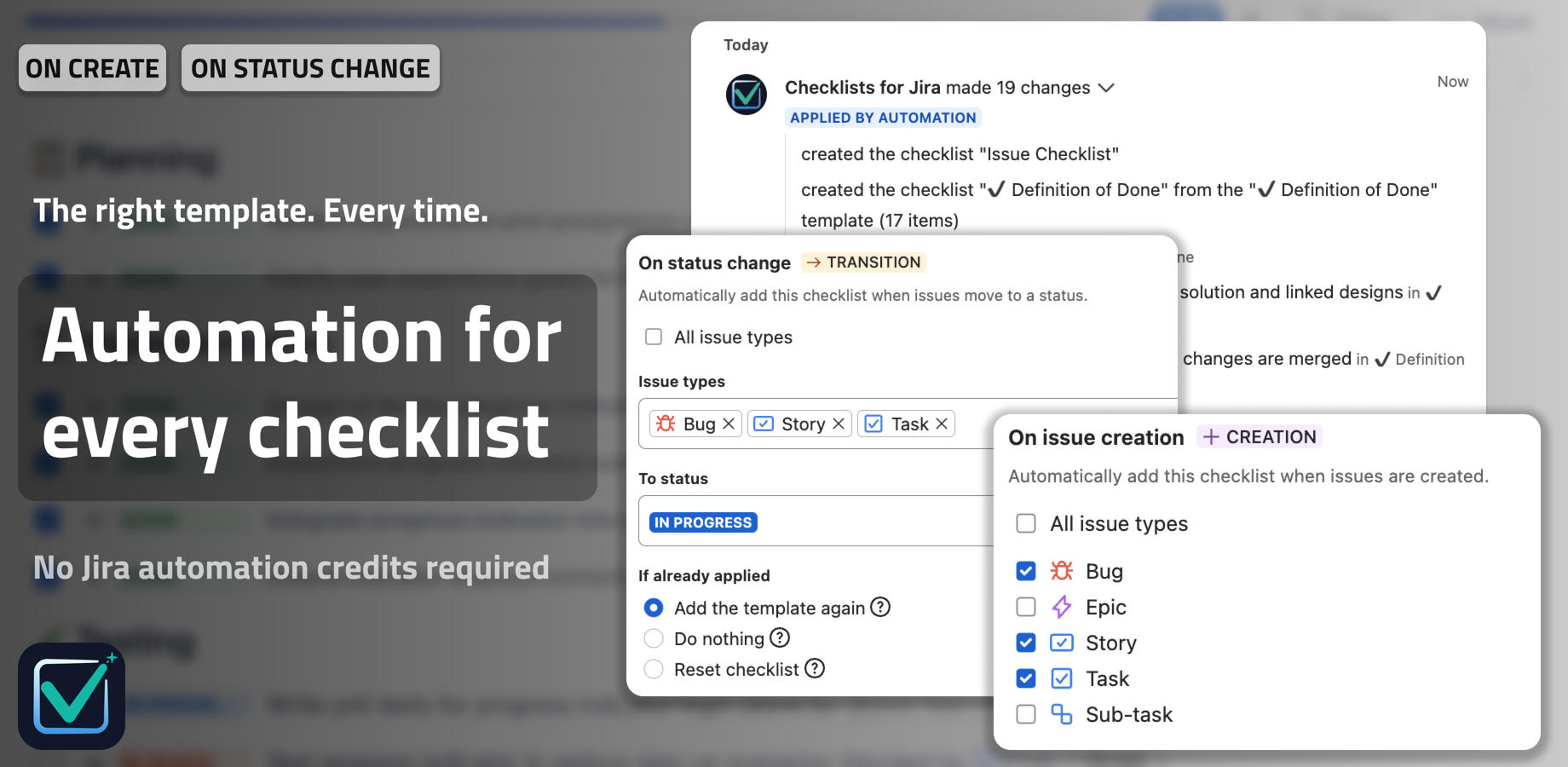The height and width of the screenshot is (767, 1568).
Task: Click the 'If already applied' label
Action: pos(704,575)
